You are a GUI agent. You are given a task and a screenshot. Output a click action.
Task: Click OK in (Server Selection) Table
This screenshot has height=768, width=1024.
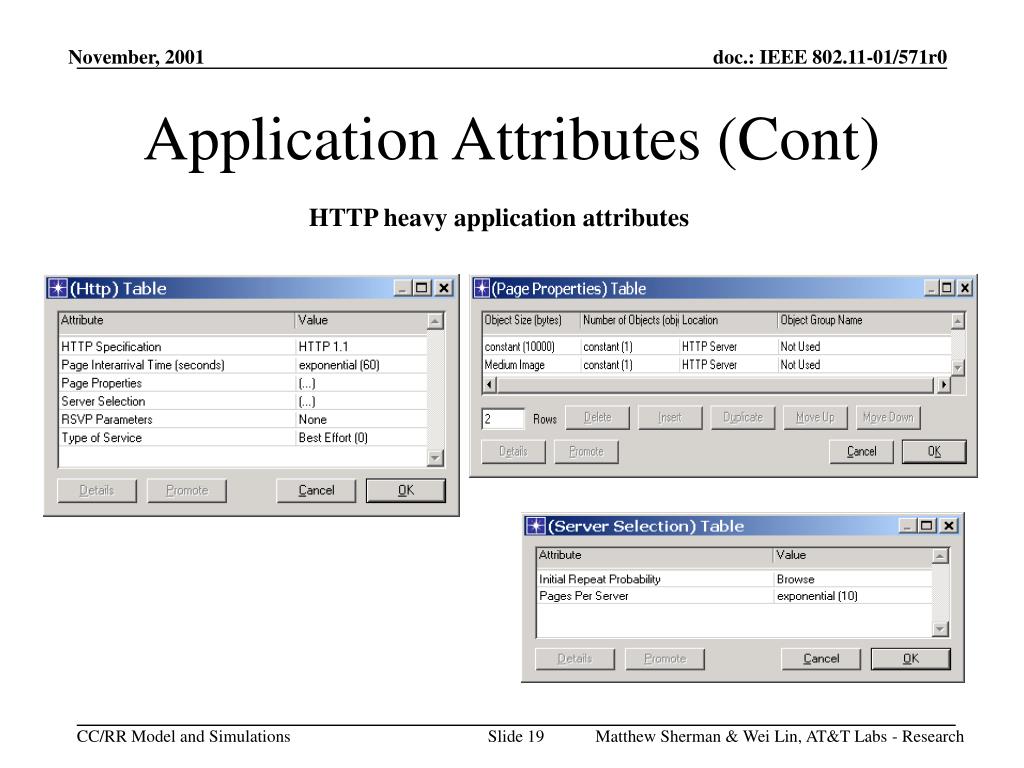[910, 659]
